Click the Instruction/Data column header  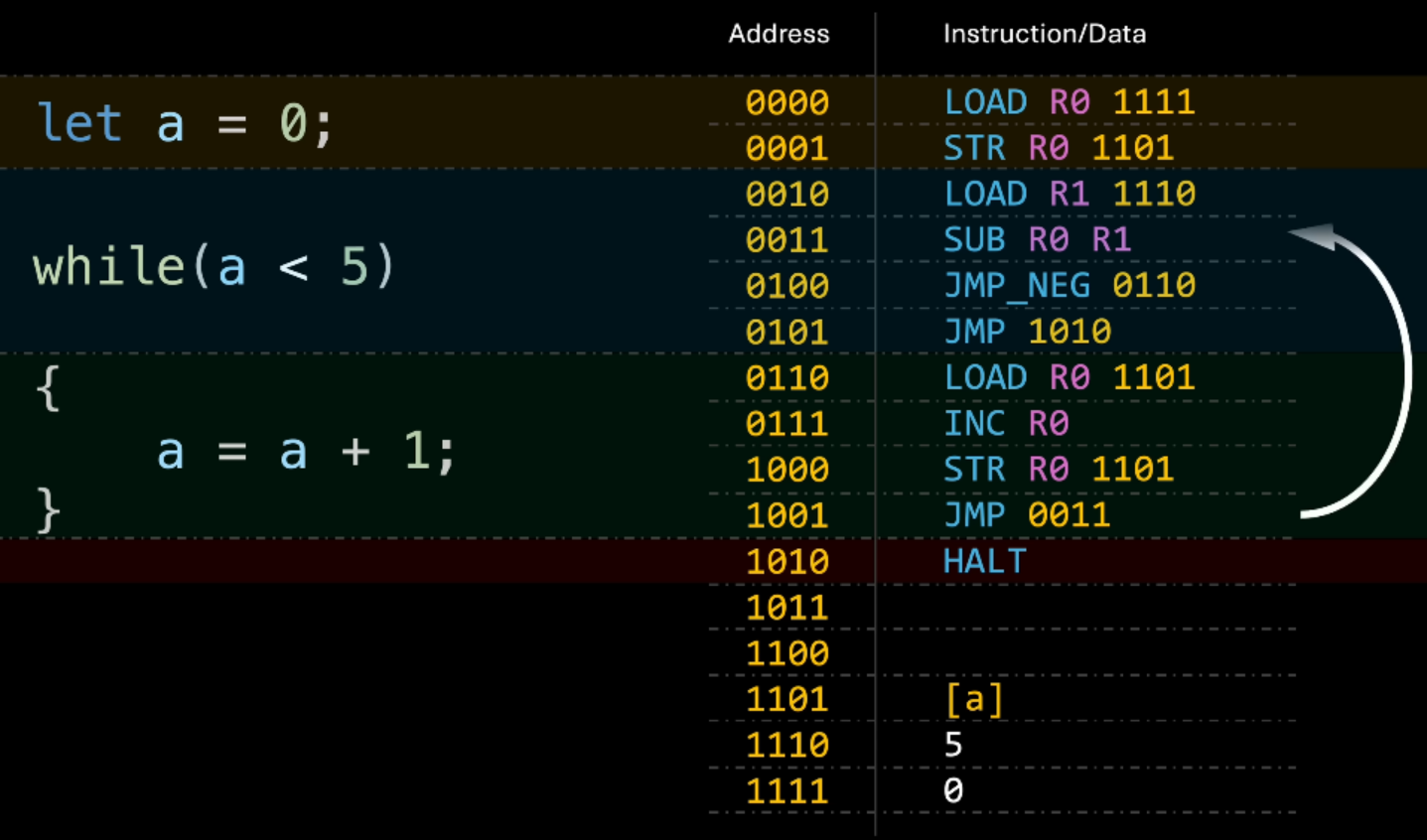[1044, 34]
